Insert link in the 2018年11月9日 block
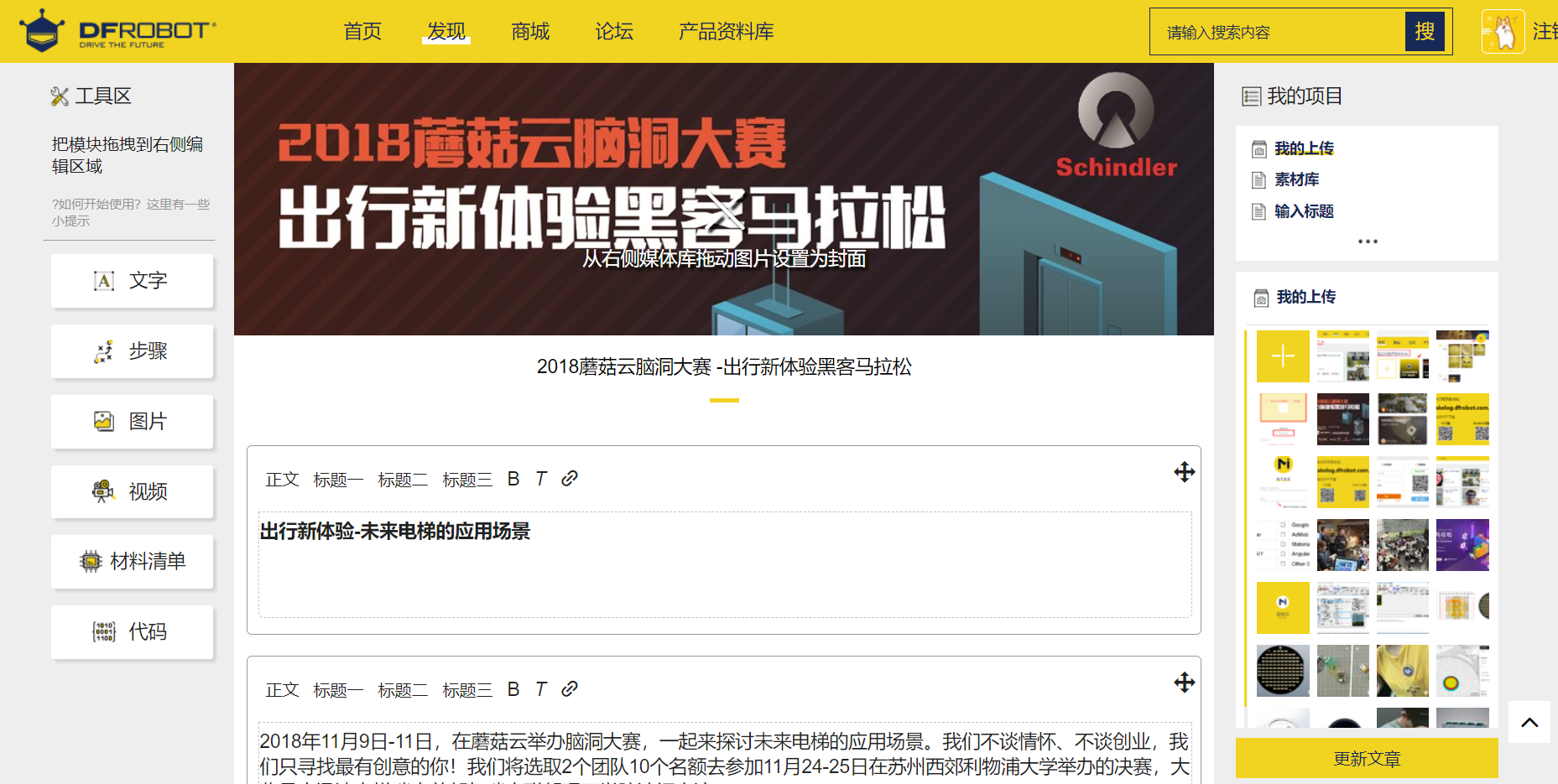This screenshot has width=1558, height=784. 570,688
